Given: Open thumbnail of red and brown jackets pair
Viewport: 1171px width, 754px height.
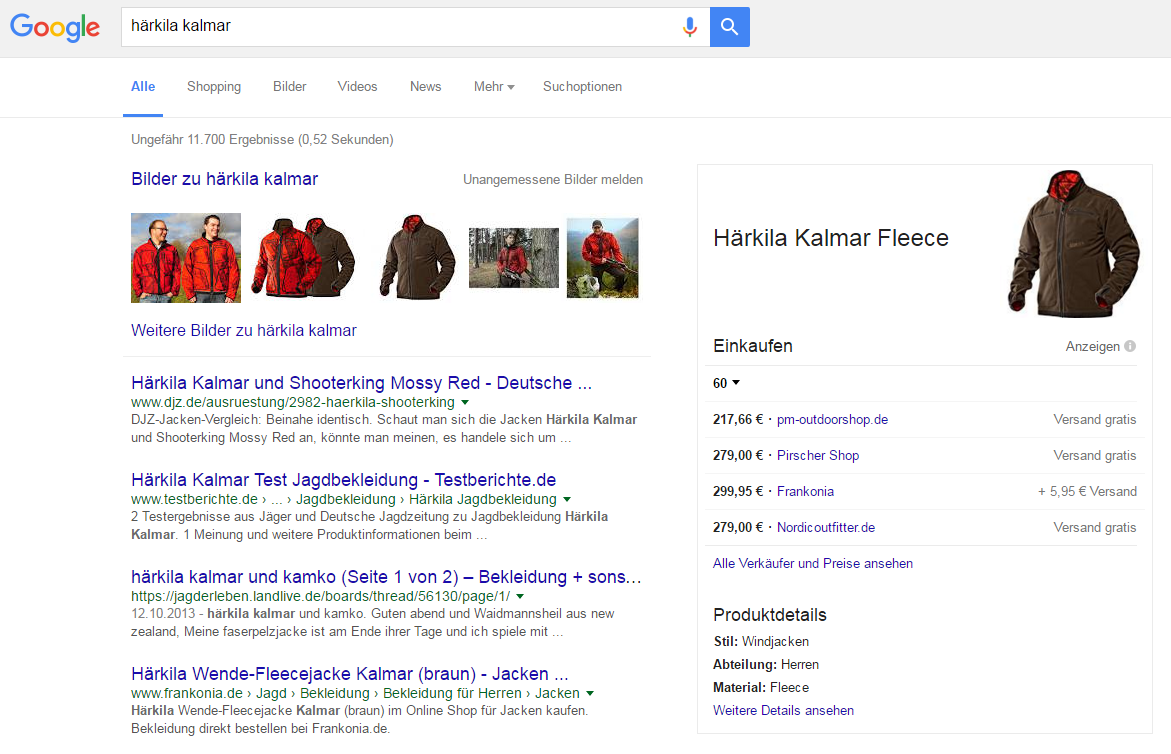Looking at the screenshot, I should point(303,258).
